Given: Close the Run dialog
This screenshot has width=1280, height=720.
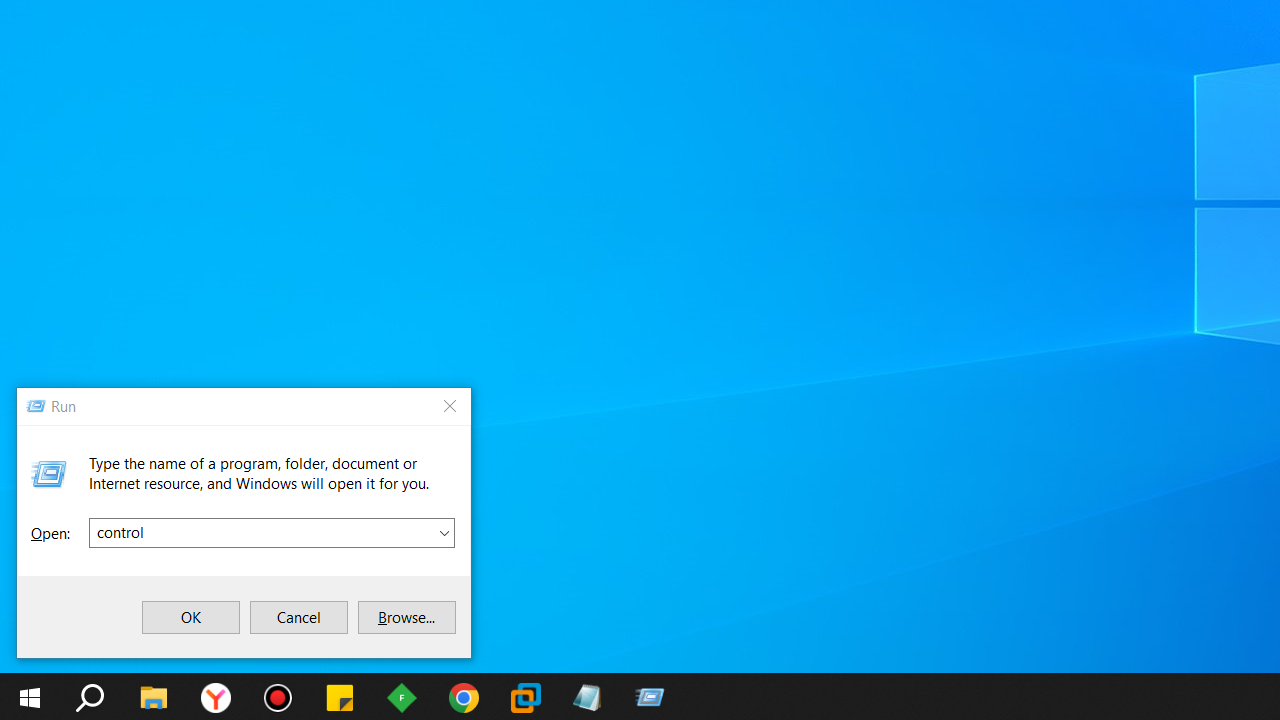Looking at the screenshot, I should point(450,406).
